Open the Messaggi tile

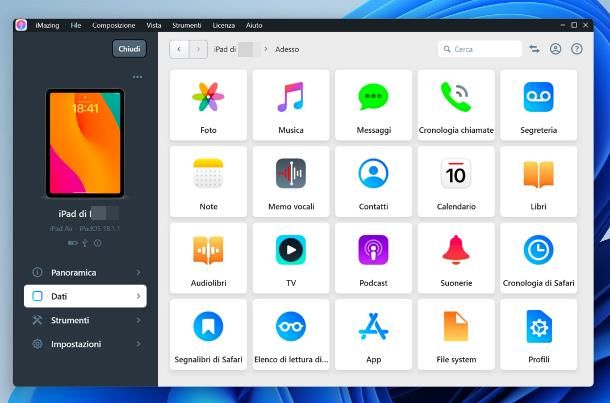[373, 105]
